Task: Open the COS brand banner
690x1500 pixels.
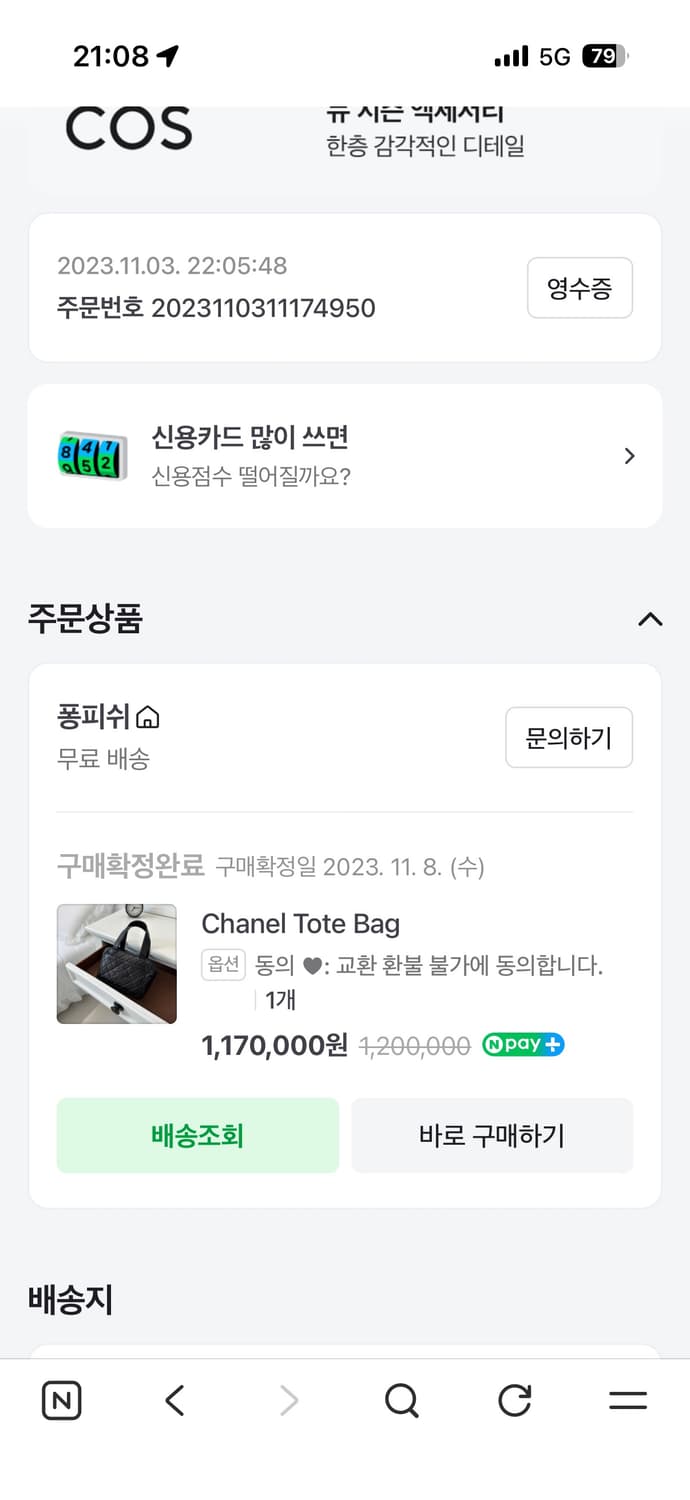Action: (x=128, y=127)
